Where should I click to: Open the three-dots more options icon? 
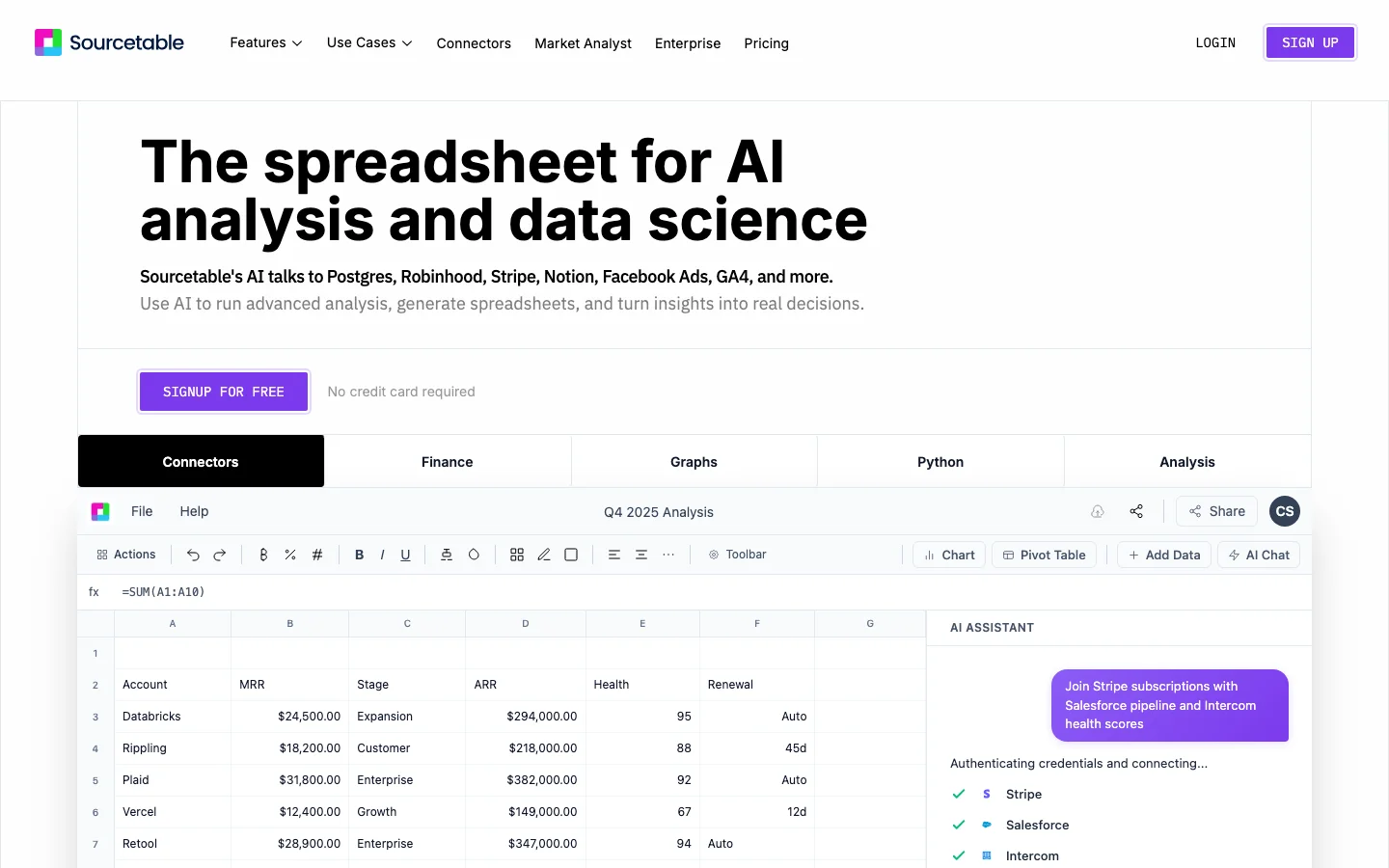click(x=668, y=555)
